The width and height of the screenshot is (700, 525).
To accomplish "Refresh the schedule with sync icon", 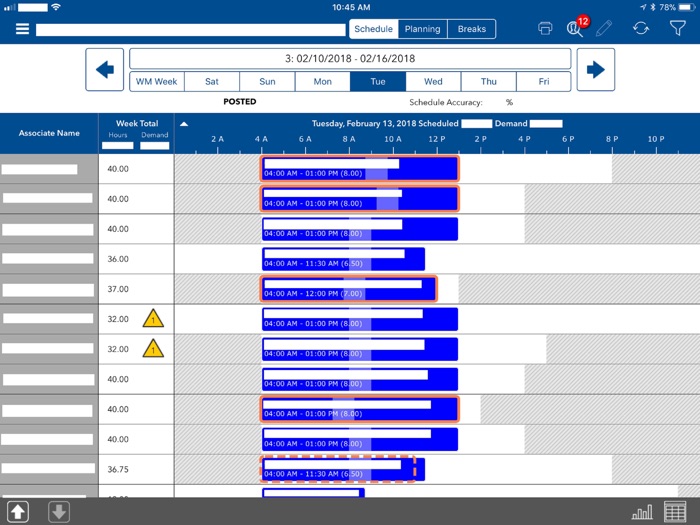I will [641, 29].
